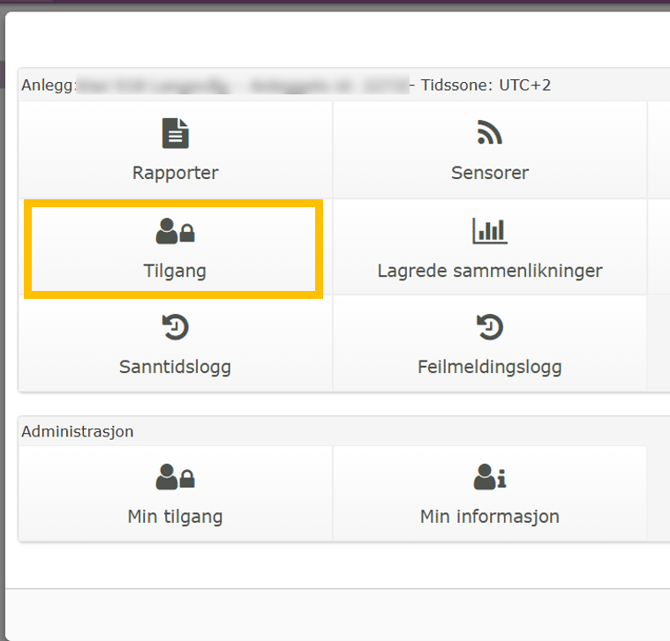Click the user-lock icon in the highlighted Tilgang tile
Screen dimensions: 670x641
[175, 232]
